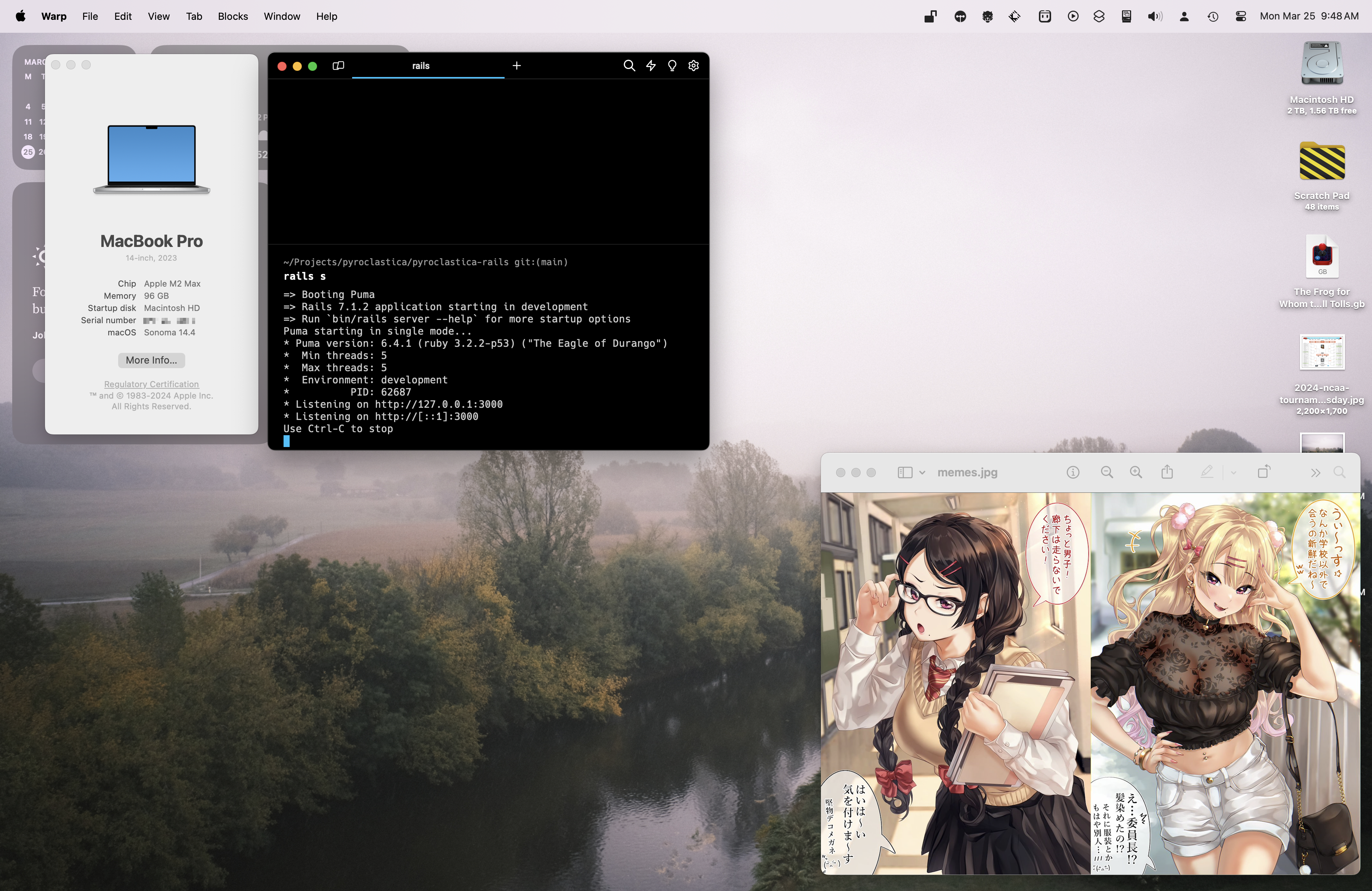Select the rails tab in Warp

point(421,66)
